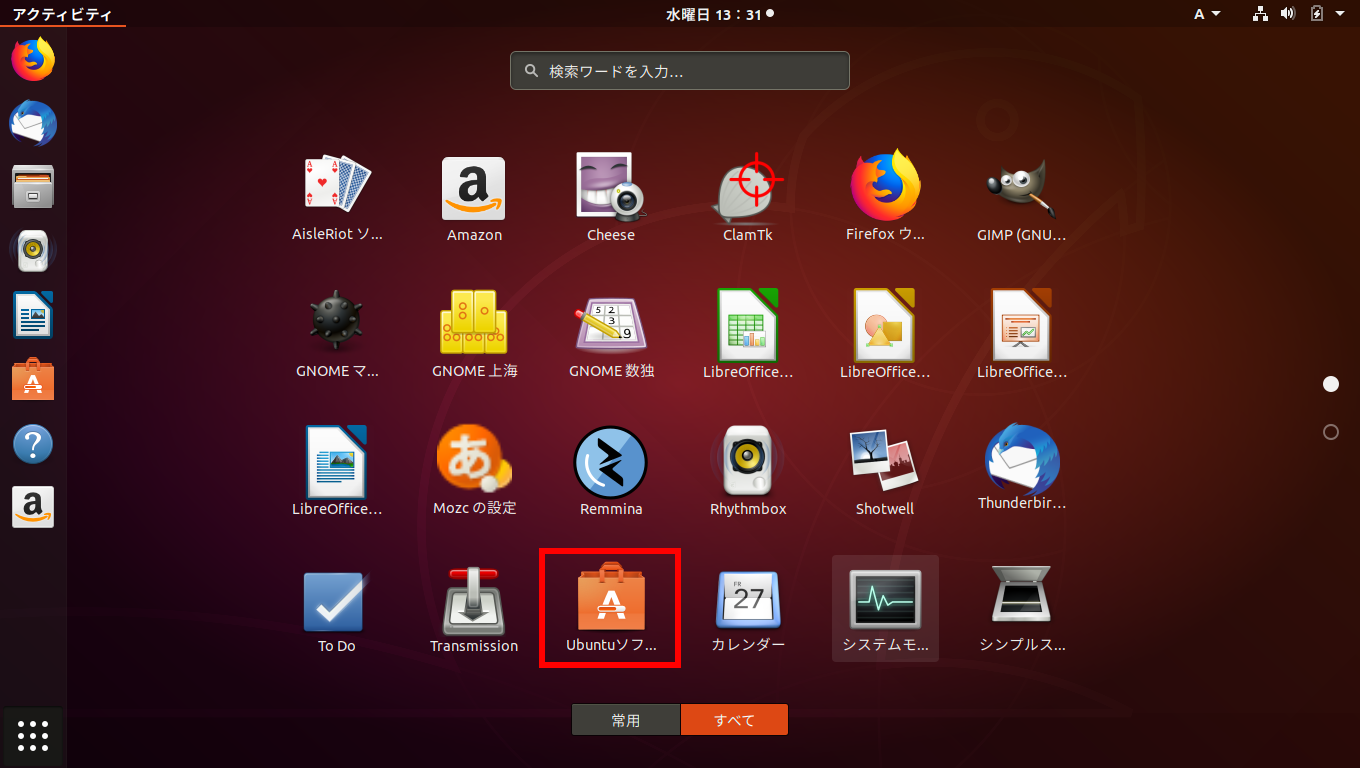Viewport: 1360px width, 768px height.
Task: Open Thunderbird in the dock
Action: pyautogui.click(x=33, y=124)
